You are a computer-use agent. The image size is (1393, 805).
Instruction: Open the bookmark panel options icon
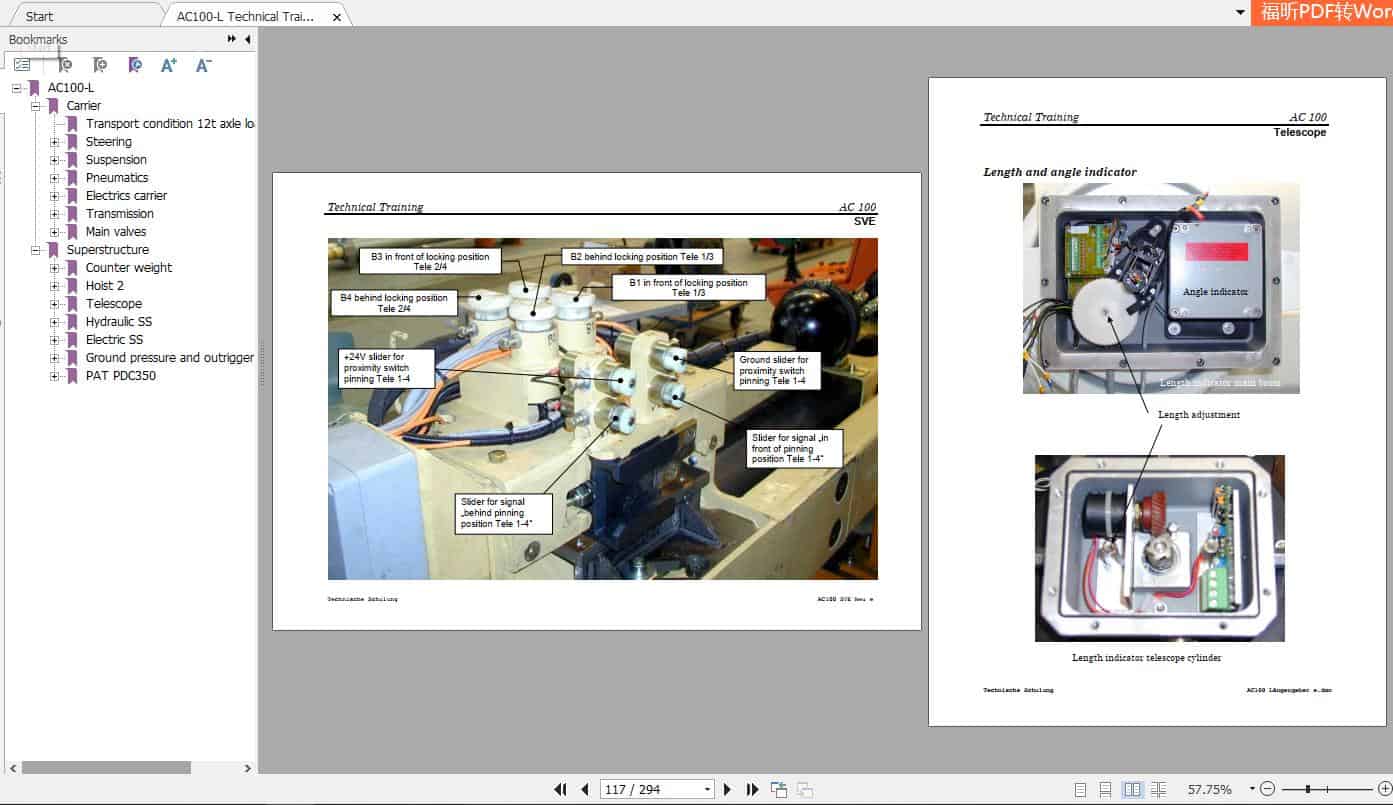pos(22,64)
